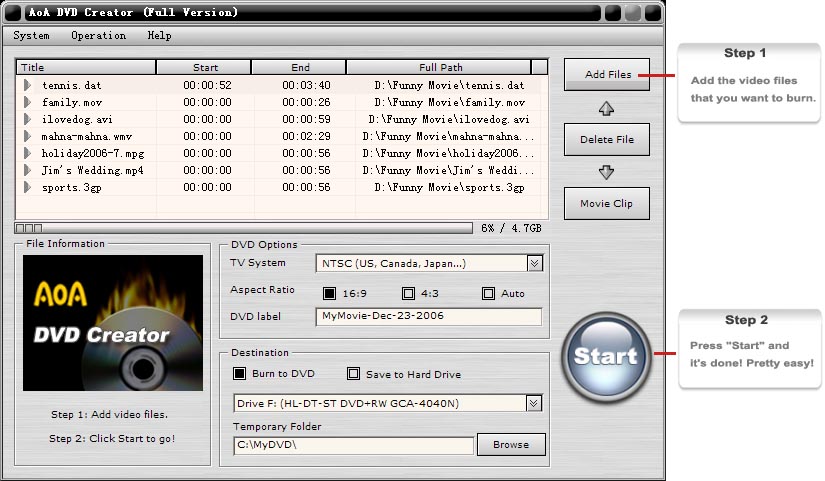Click the Add Files button
The height and width of the screenshot is (481, 825).
[607, 75]
